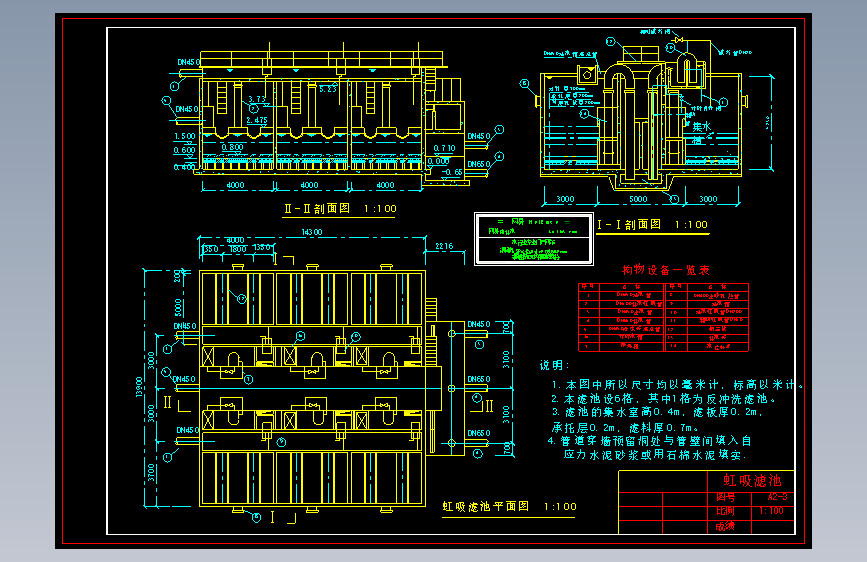
Task: Click the 5000 dimension under Ⅰ-Ⅰ section
Action: pyautogui.click(x=638, y=199)
